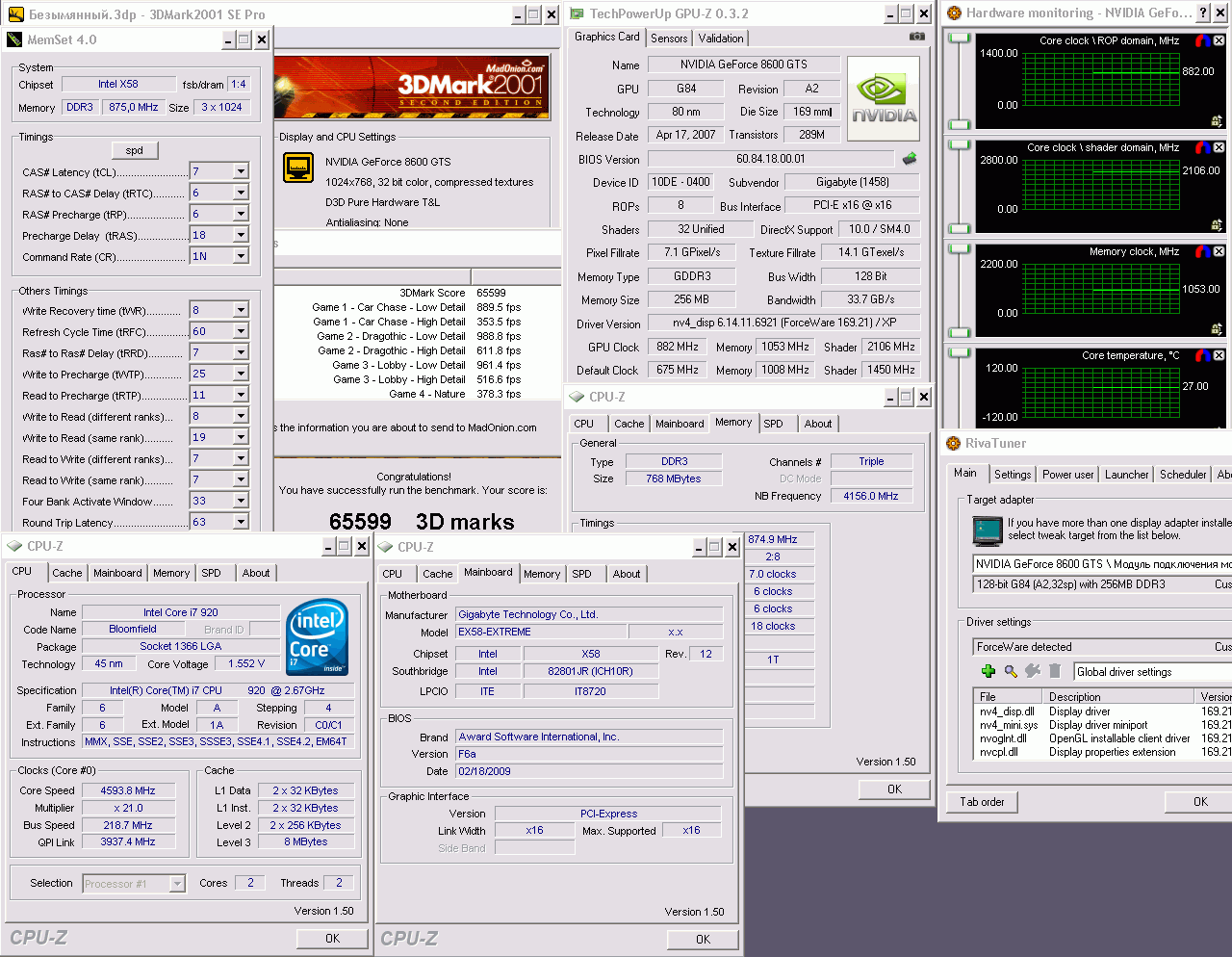
Task: Click trash can icon in RivaTuner
Action: click(x=1055, y=671)
